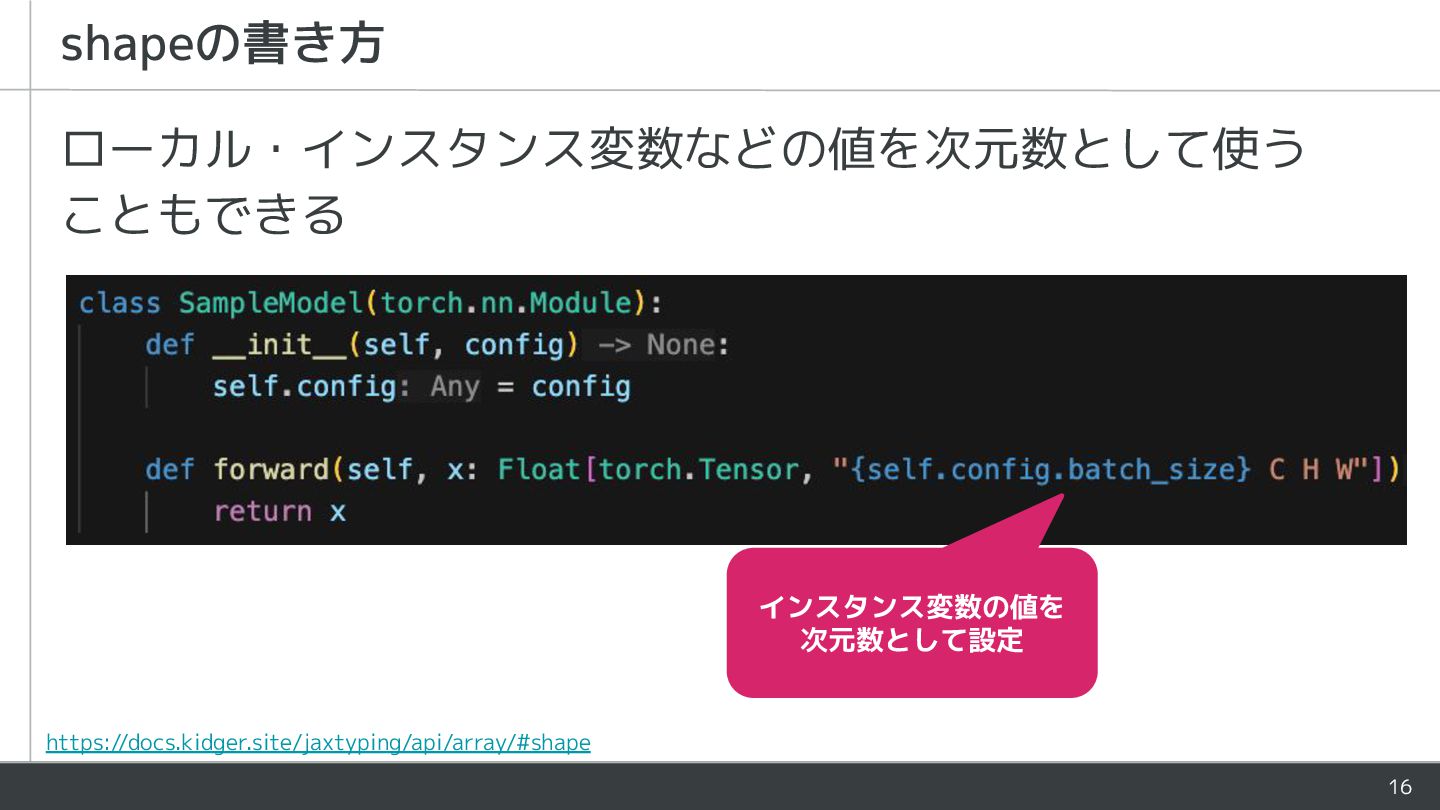Click the "class" keyword in code
The image size is (1440, 810).
coord(119,302)
